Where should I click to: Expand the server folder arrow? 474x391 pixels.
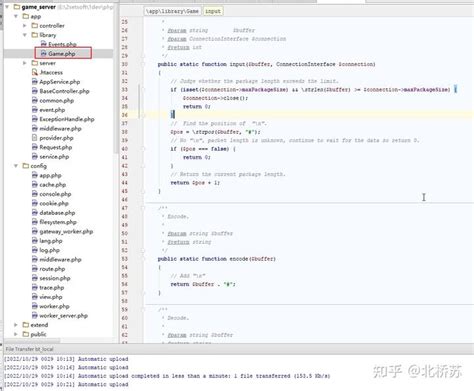click(25, 63)
